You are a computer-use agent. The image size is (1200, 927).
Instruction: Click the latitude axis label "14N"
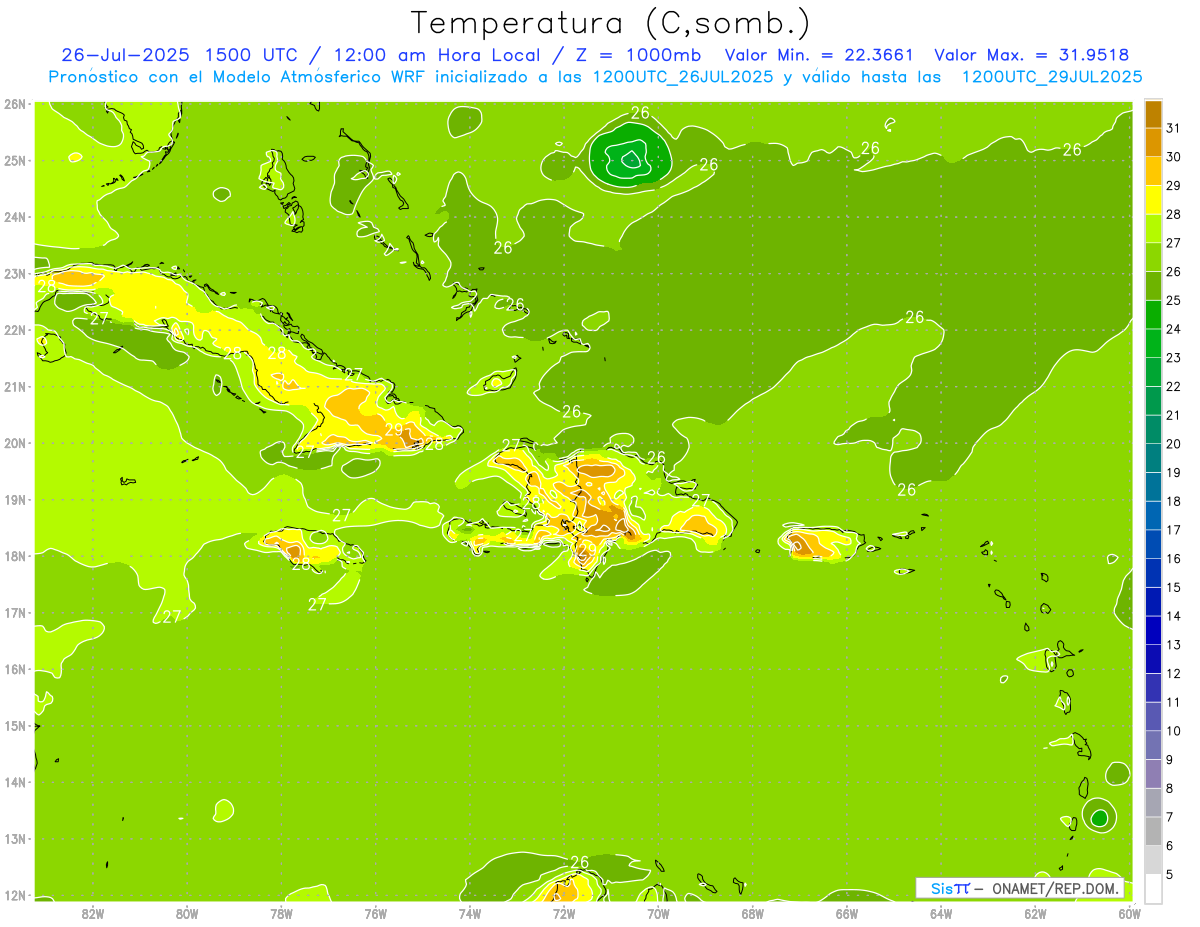point(15,782)
